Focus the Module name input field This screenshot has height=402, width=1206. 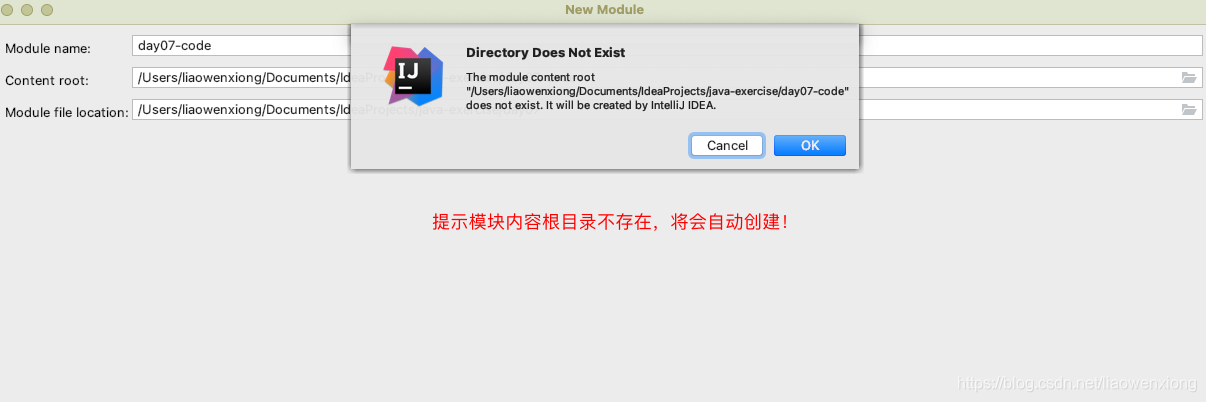pos(667,46)
